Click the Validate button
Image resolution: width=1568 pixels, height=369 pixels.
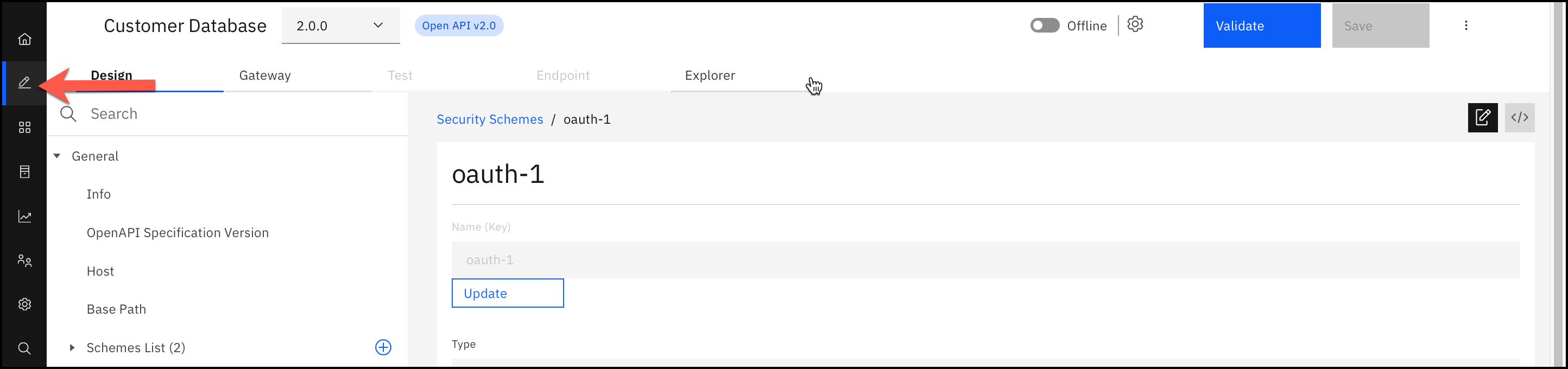click(1262, 26)
